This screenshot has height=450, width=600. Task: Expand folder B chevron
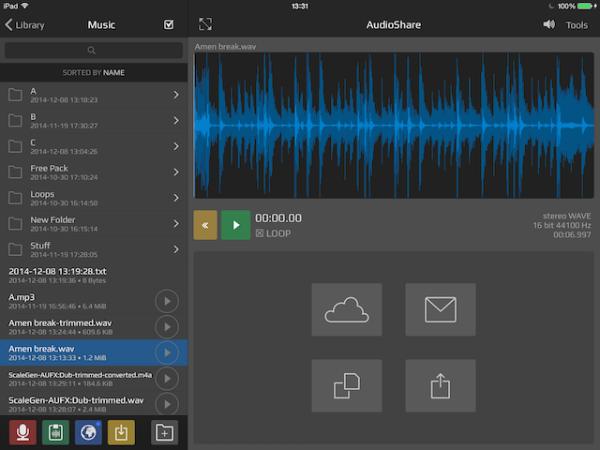pyautogui.click(x=176, y=121)
